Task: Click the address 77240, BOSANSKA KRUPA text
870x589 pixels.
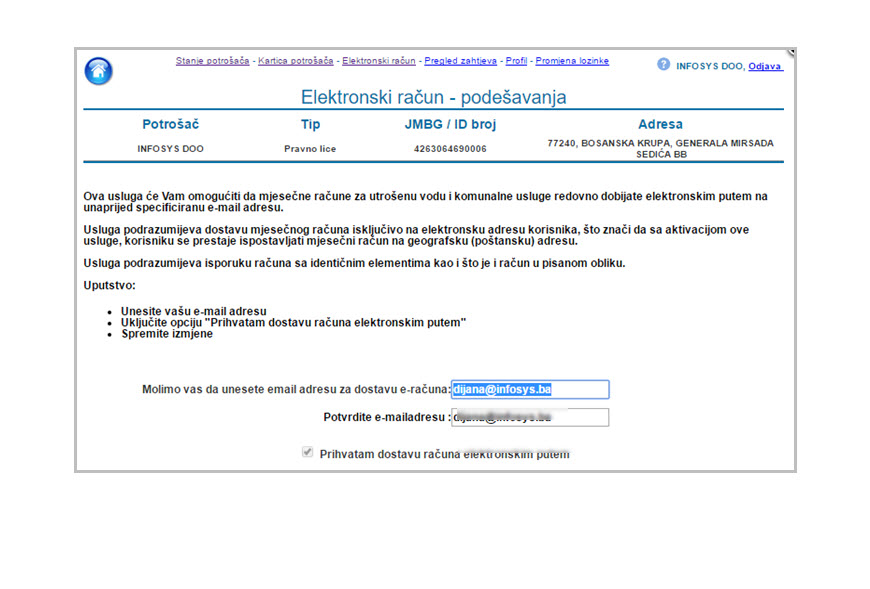Action: click(660, 149)
